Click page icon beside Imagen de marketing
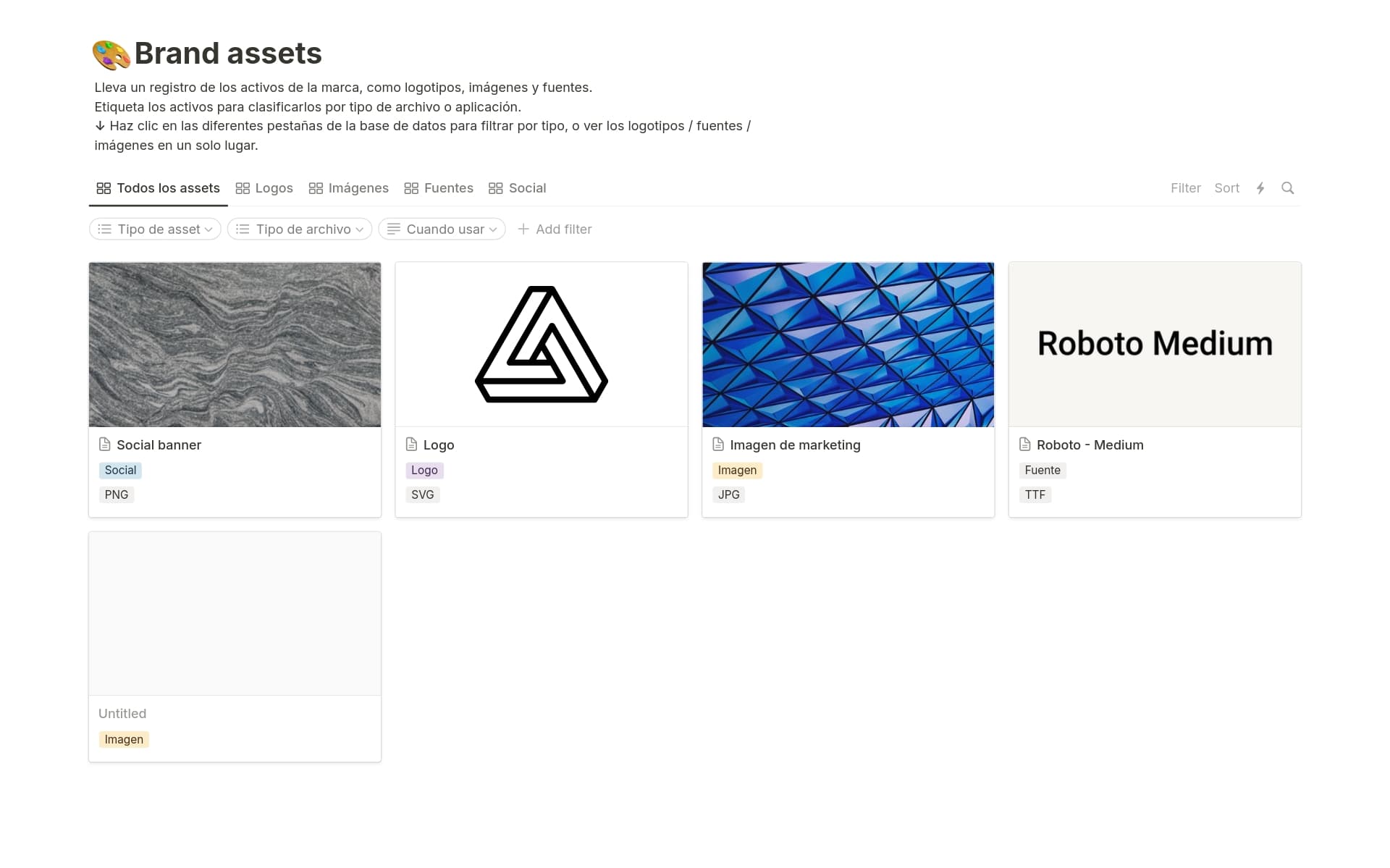 pos(718,444)
